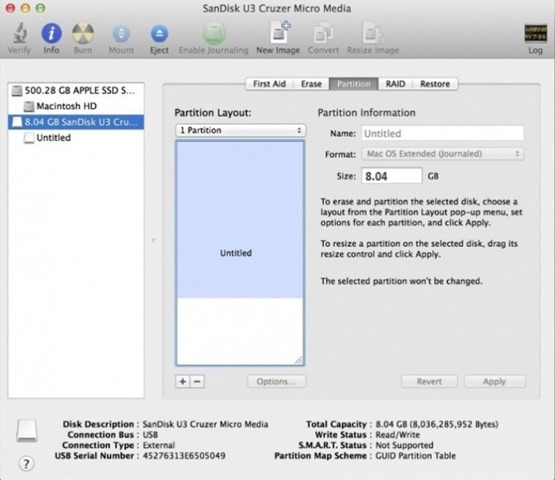Switch to the RAID tab

point(395,84)
